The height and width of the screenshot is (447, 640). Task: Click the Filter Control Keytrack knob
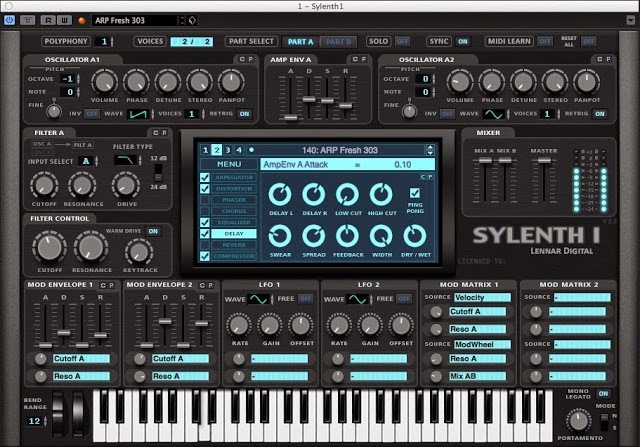(x=139, y=252)
